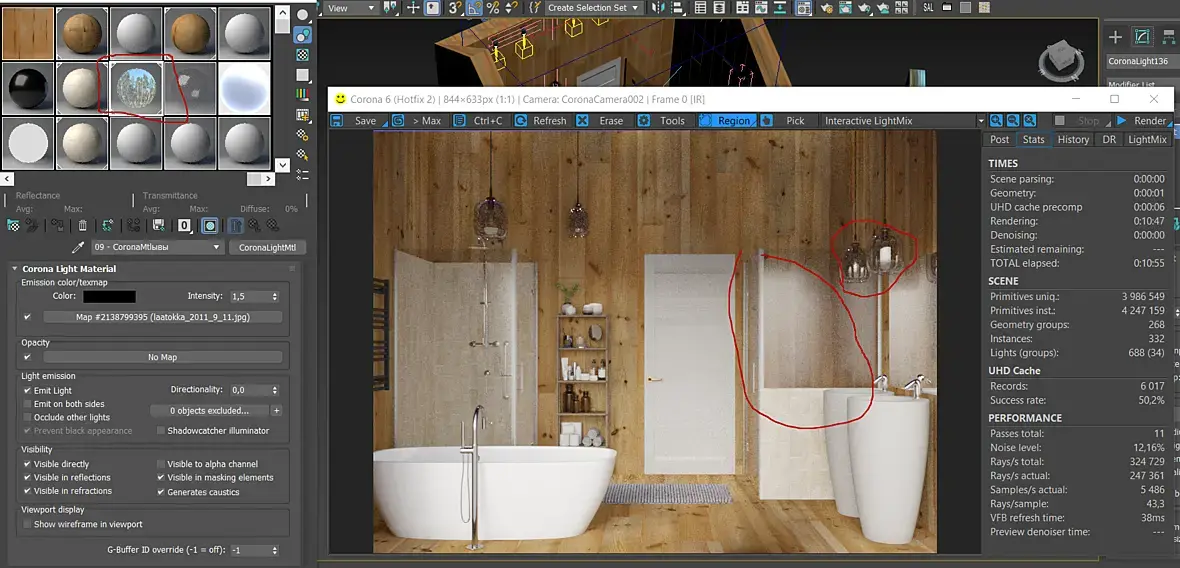Open DR tab in VFB
Image resolution: width=1180 pixels, height=568 pixels.
pyautogui.click(x=1109, y=139)
